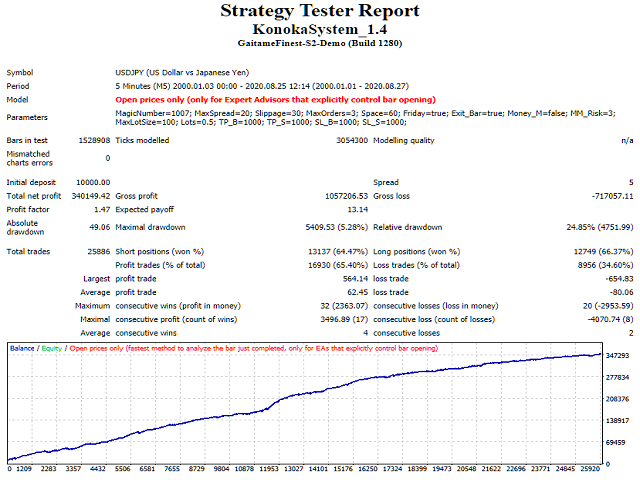
Task: Click the 'Spread' label
Action: coord(386,182)
